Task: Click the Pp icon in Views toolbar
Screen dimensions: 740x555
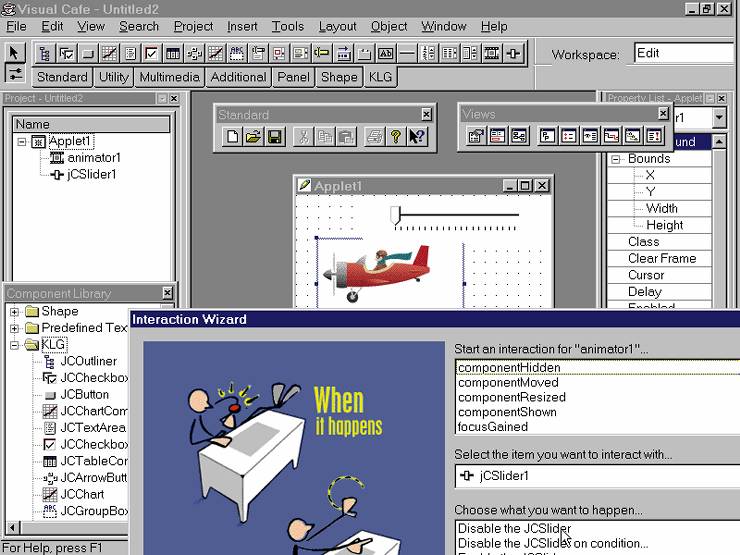Action: [547, 136]
